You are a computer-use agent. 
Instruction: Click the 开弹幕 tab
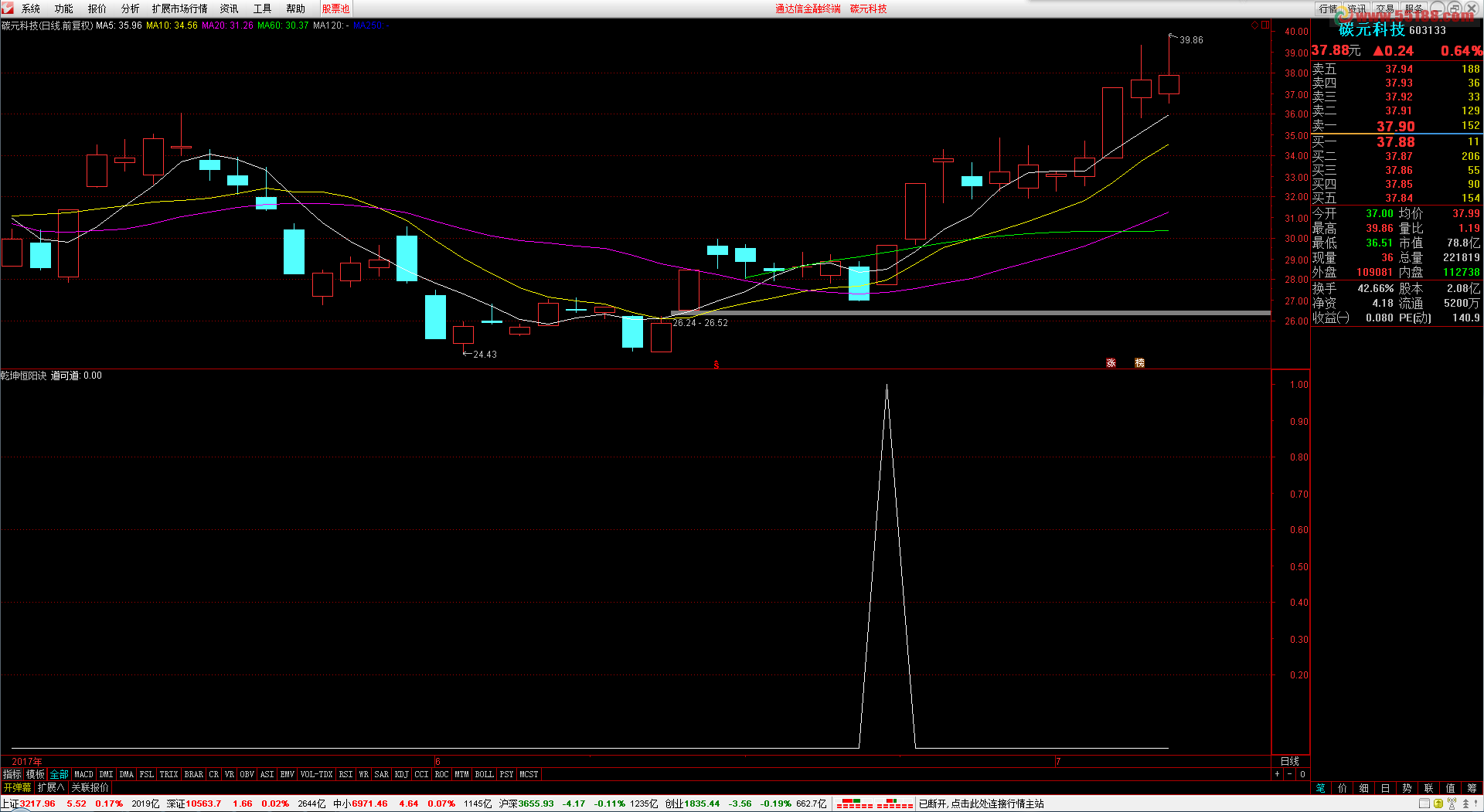[x=17, y=787]
